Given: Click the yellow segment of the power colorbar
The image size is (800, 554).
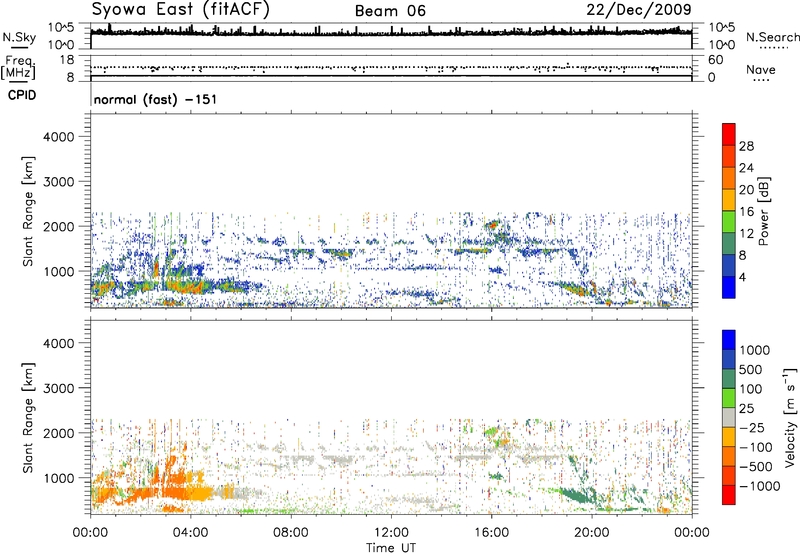Looking at the screenshot, I should point(729,200).
